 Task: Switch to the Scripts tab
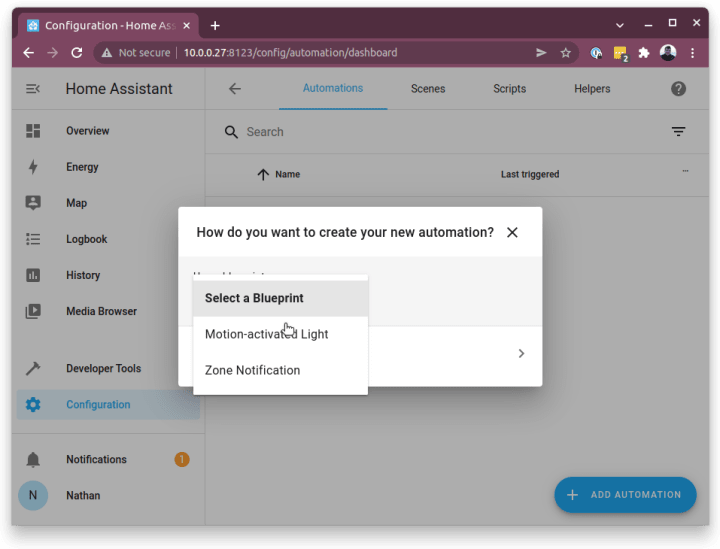coord(510,89)
